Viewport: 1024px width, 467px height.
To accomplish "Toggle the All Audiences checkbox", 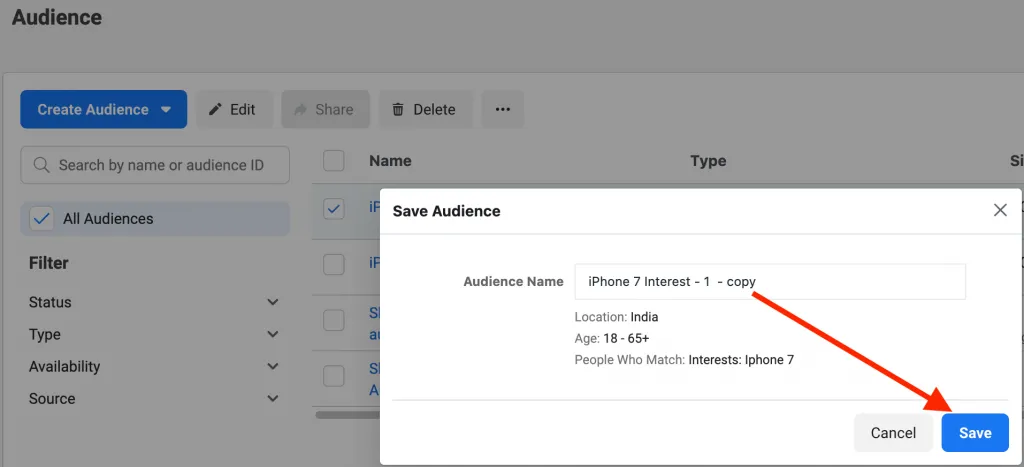I will (42, 219).
